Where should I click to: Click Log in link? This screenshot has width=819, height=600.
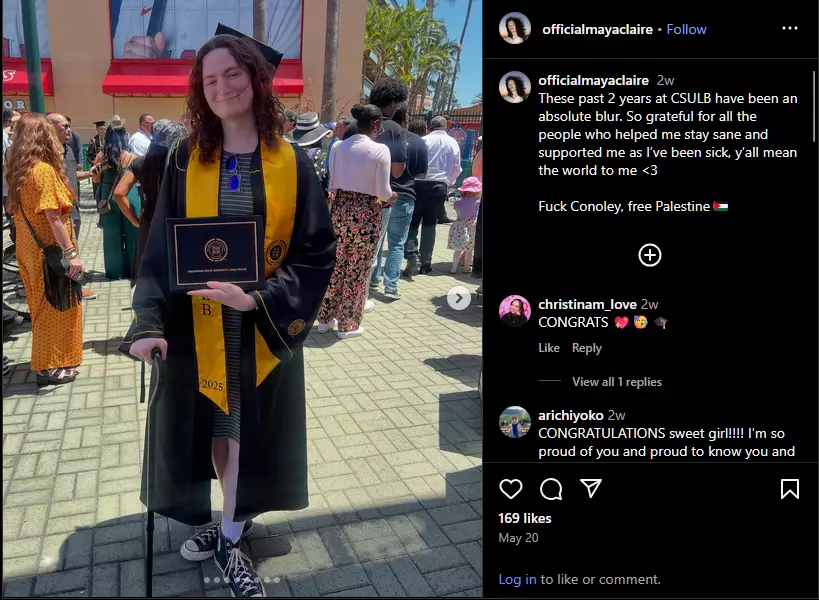[x=517, y=579]
